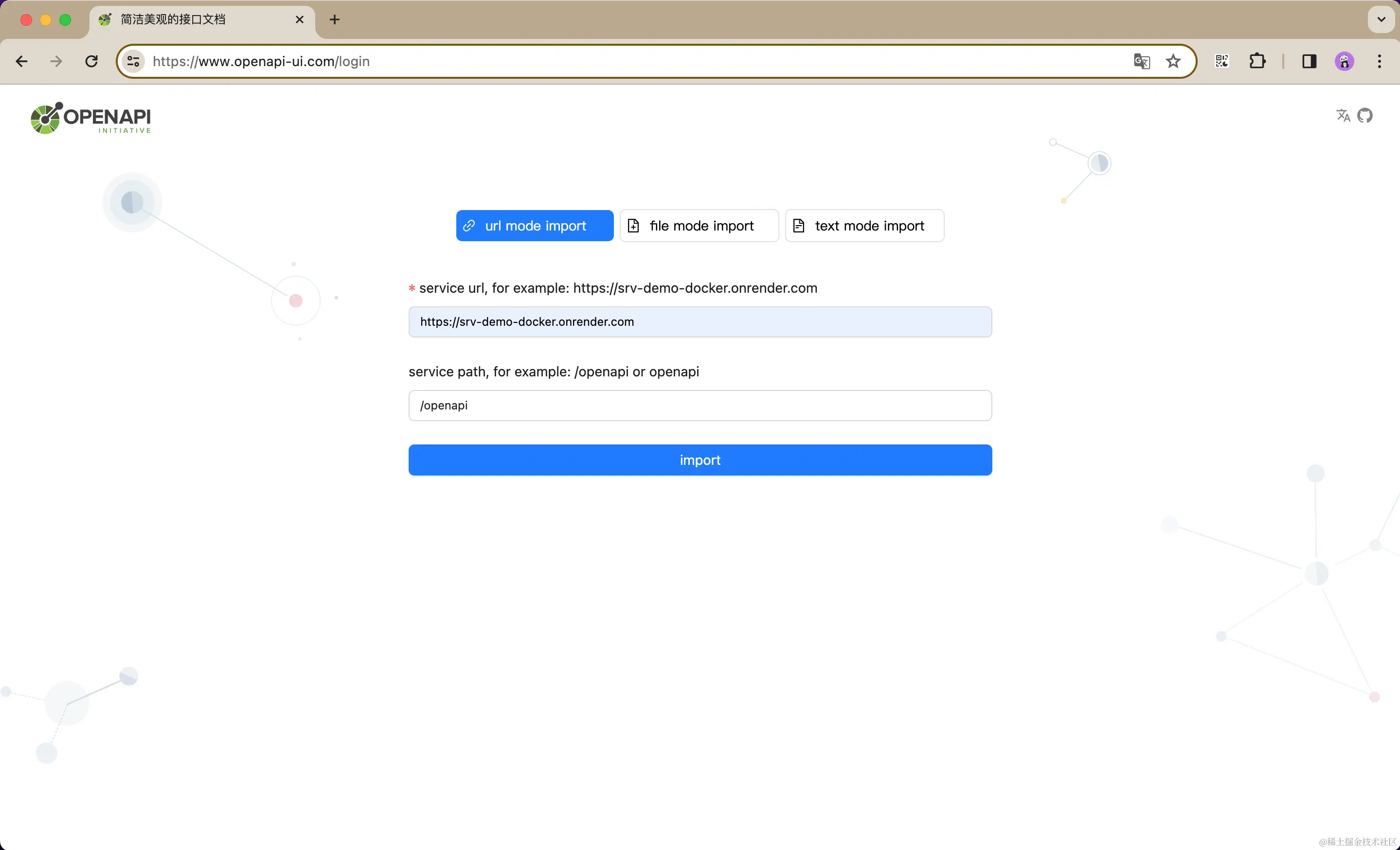Expand the tab search chevron dropdown
The width and height of the screenshot is (1400, 850).
(x=1381, y=19)
